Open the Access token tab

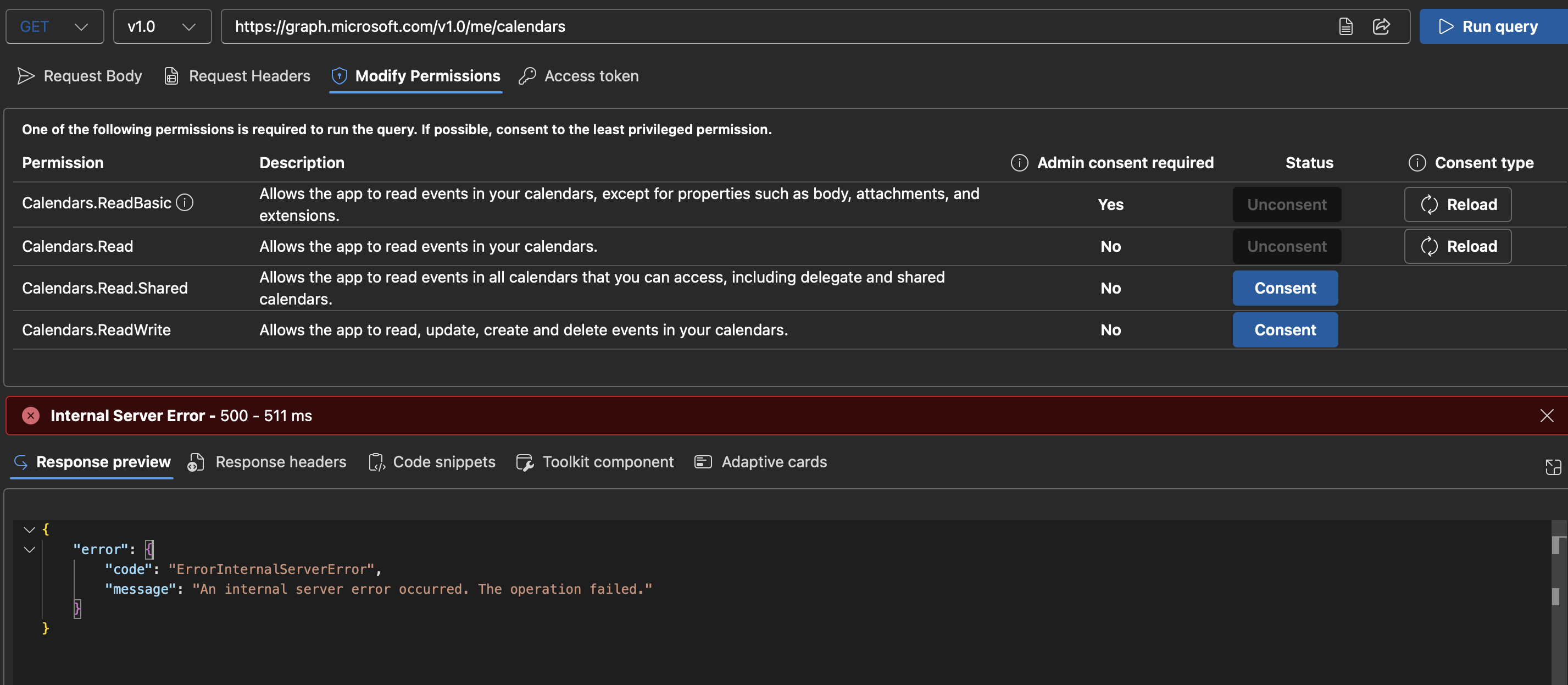[579, 76]
